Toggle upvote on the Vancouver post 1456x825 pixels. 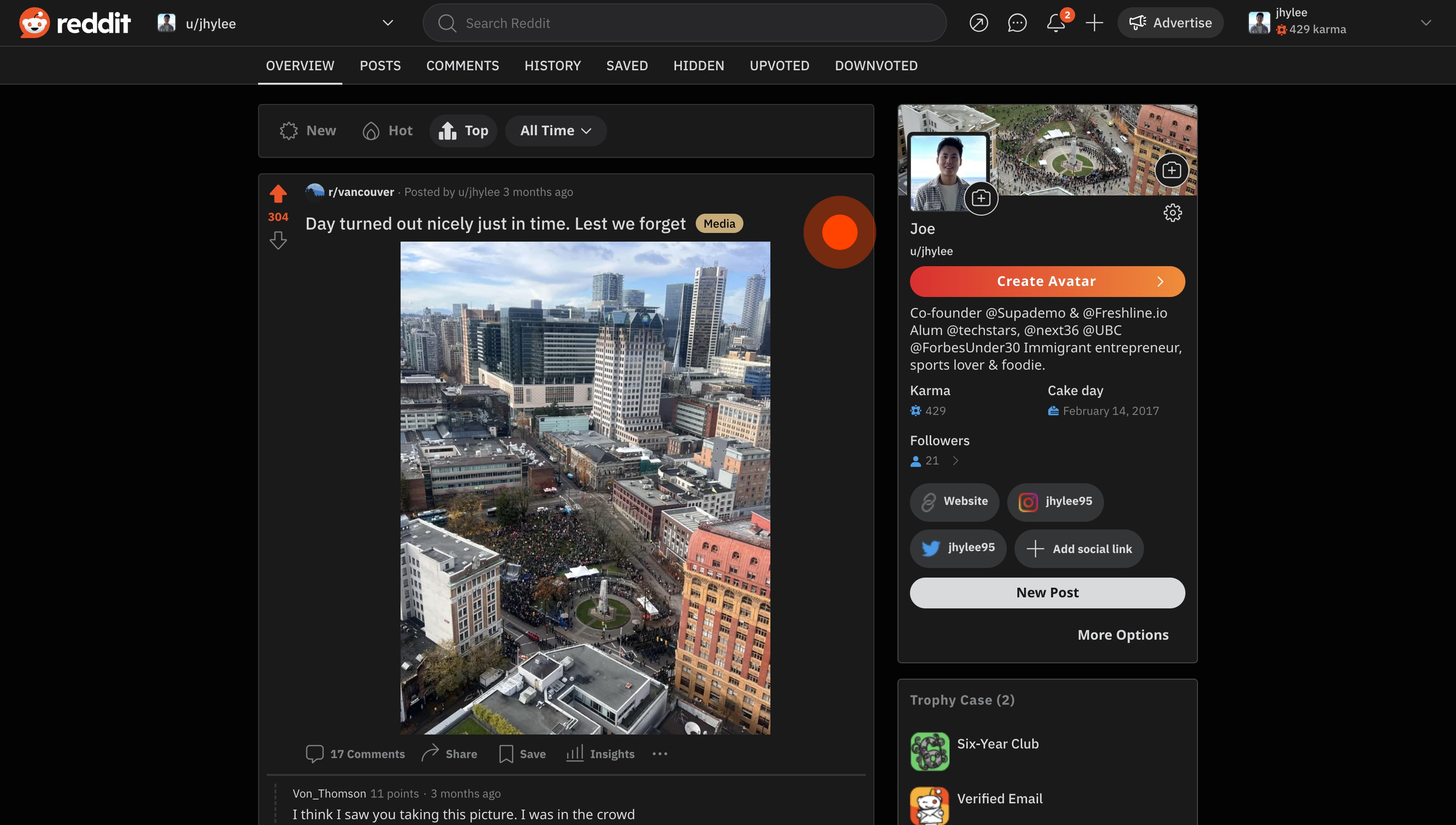pyautogui.click(x=278, y=194)
